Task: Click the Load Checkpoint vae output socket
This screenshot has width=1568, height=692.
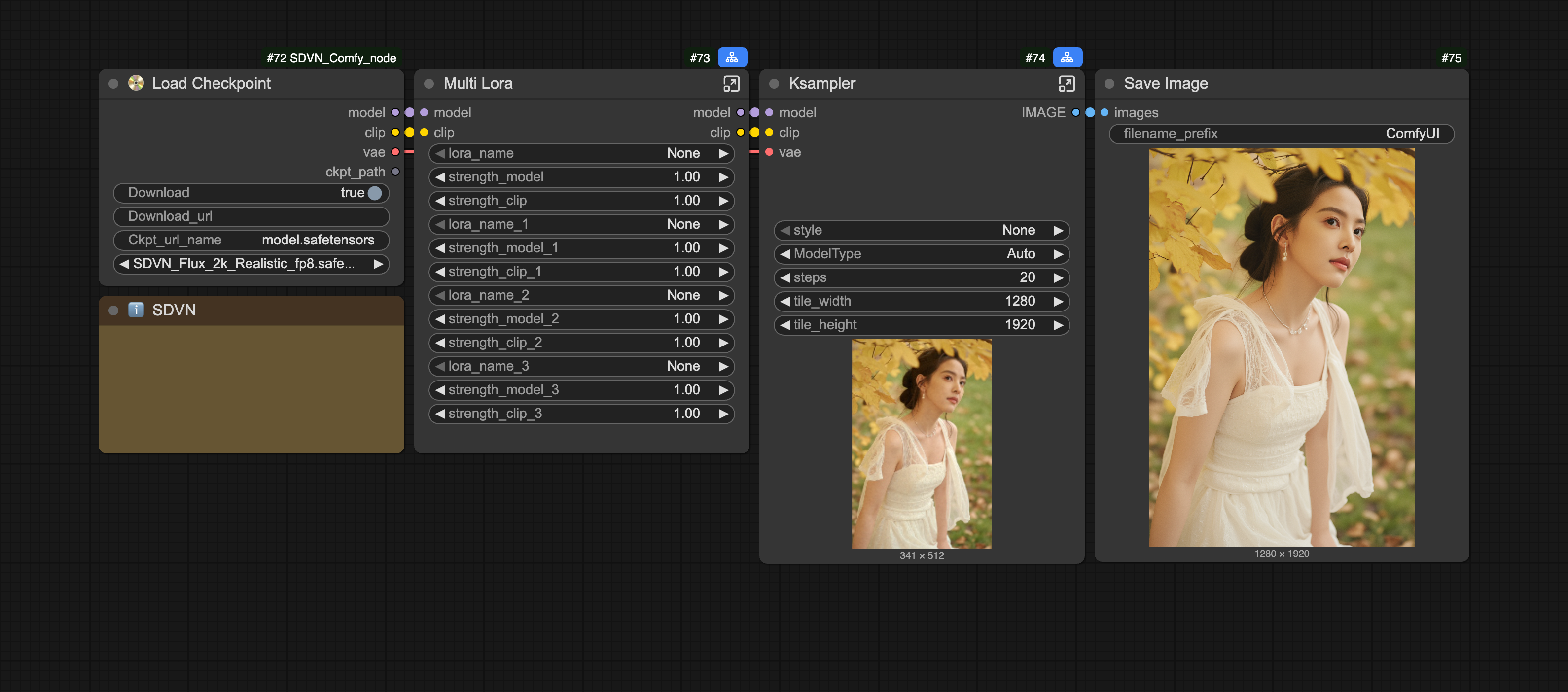Action: click(x=395, y=152)
